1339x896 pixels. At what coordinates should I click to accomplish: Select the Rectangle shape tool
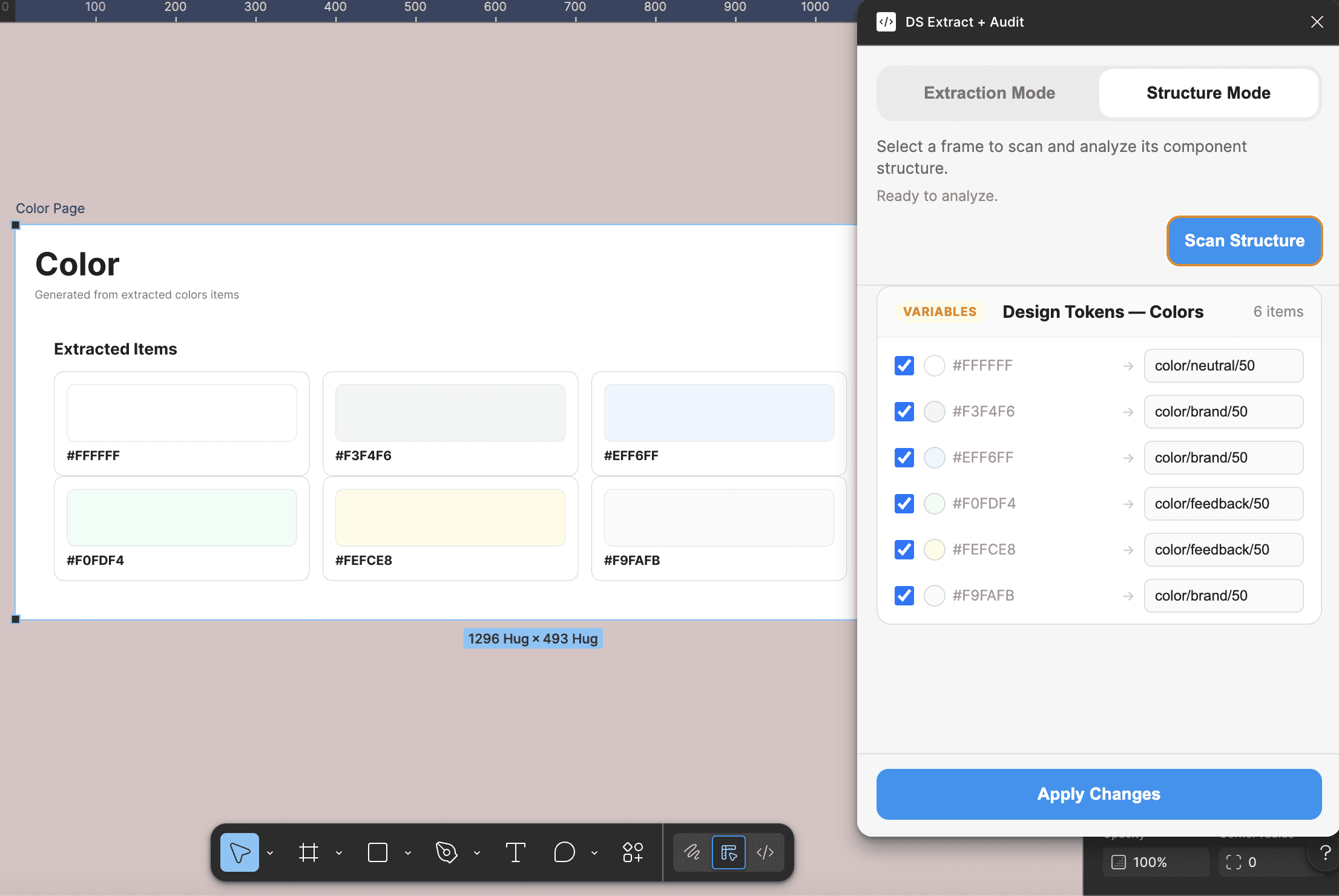tap(378, 852)
